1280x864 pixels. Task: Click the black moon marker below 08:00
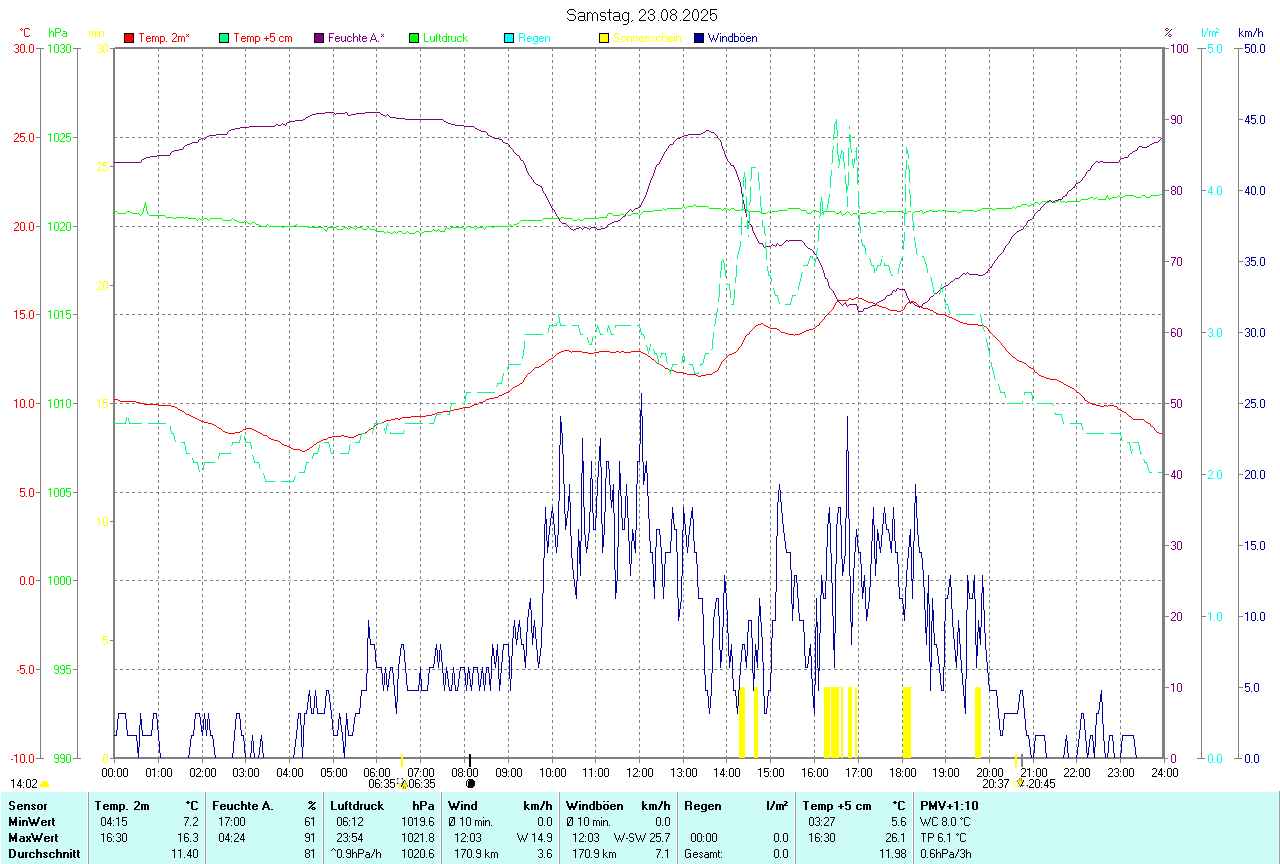tap(470, 783)
